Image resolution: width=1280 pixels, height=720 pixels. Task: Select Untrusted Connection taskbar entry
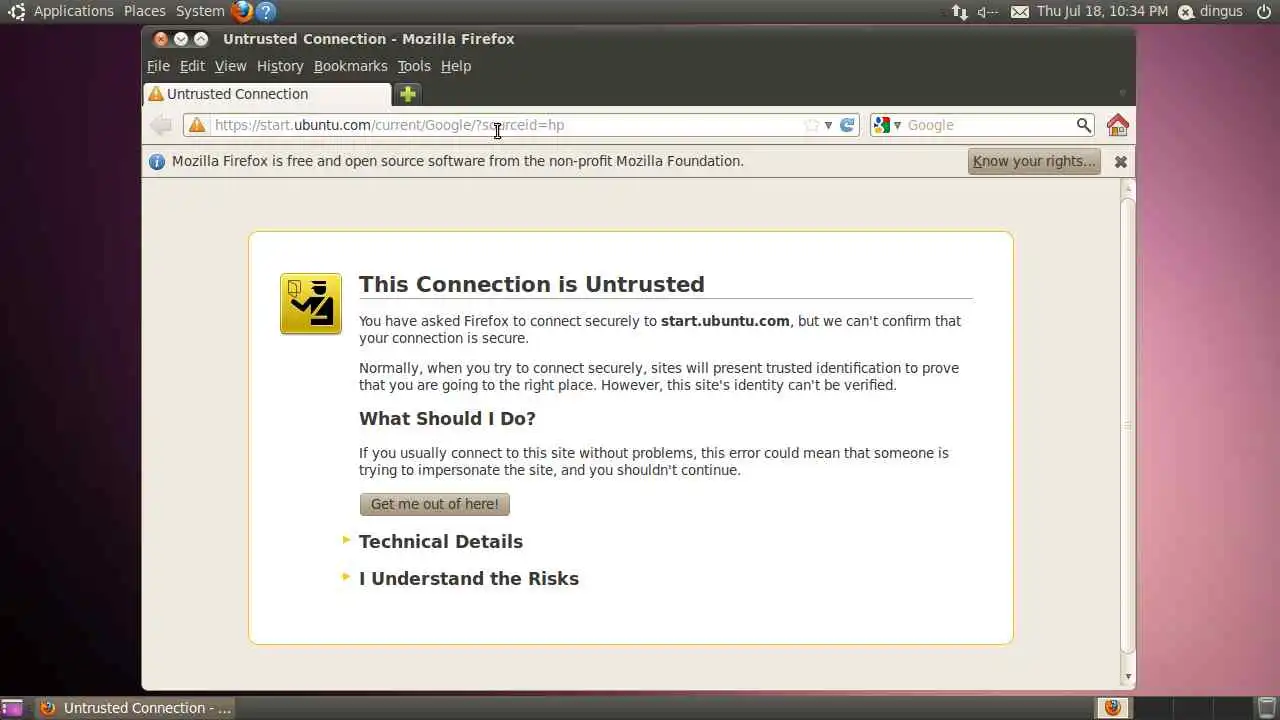coord(136,708)
